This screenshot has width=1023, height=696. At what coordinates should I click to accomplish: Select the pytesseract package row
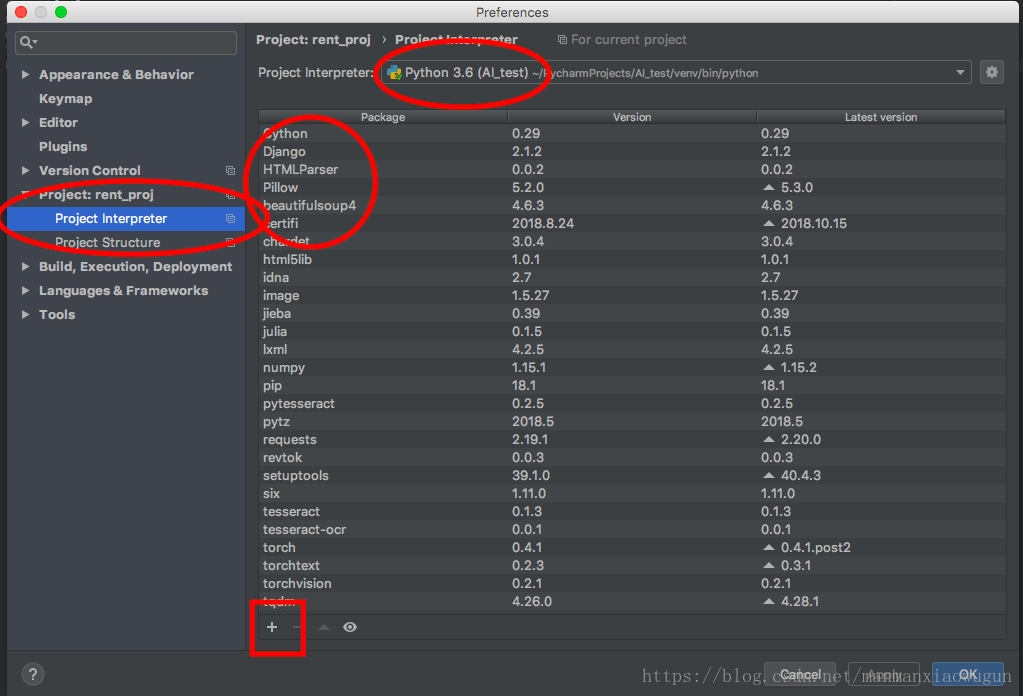pyautogui.click(x=632, y=403)
